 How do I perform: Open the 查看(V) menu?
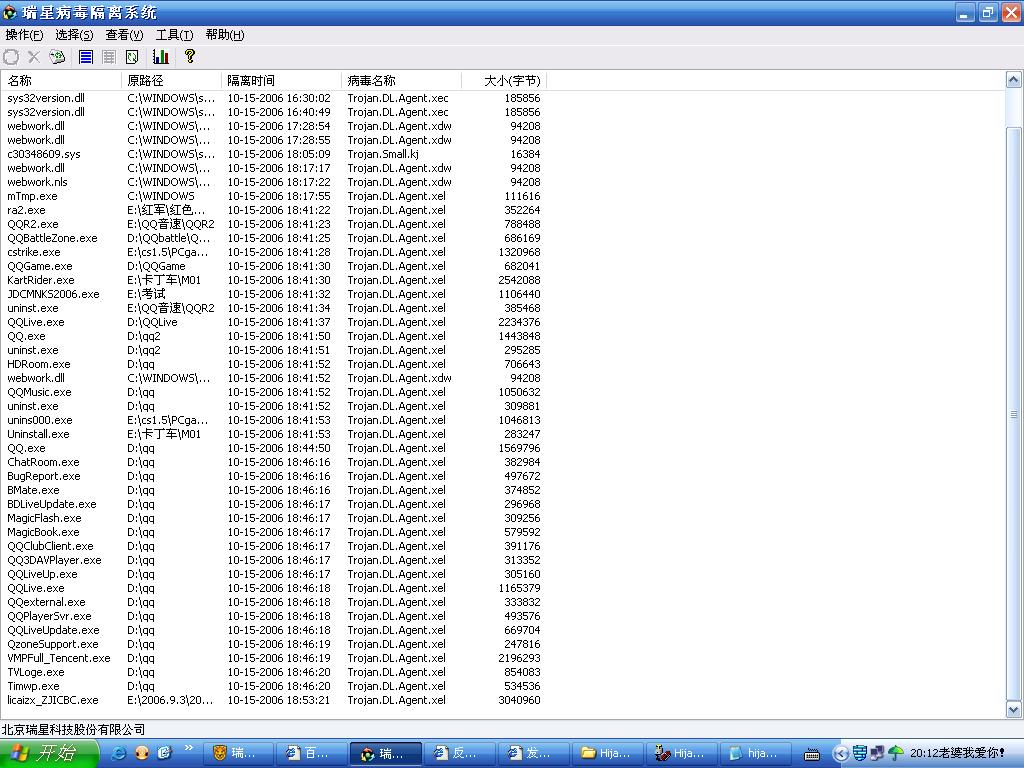click(x=124, y=35)
